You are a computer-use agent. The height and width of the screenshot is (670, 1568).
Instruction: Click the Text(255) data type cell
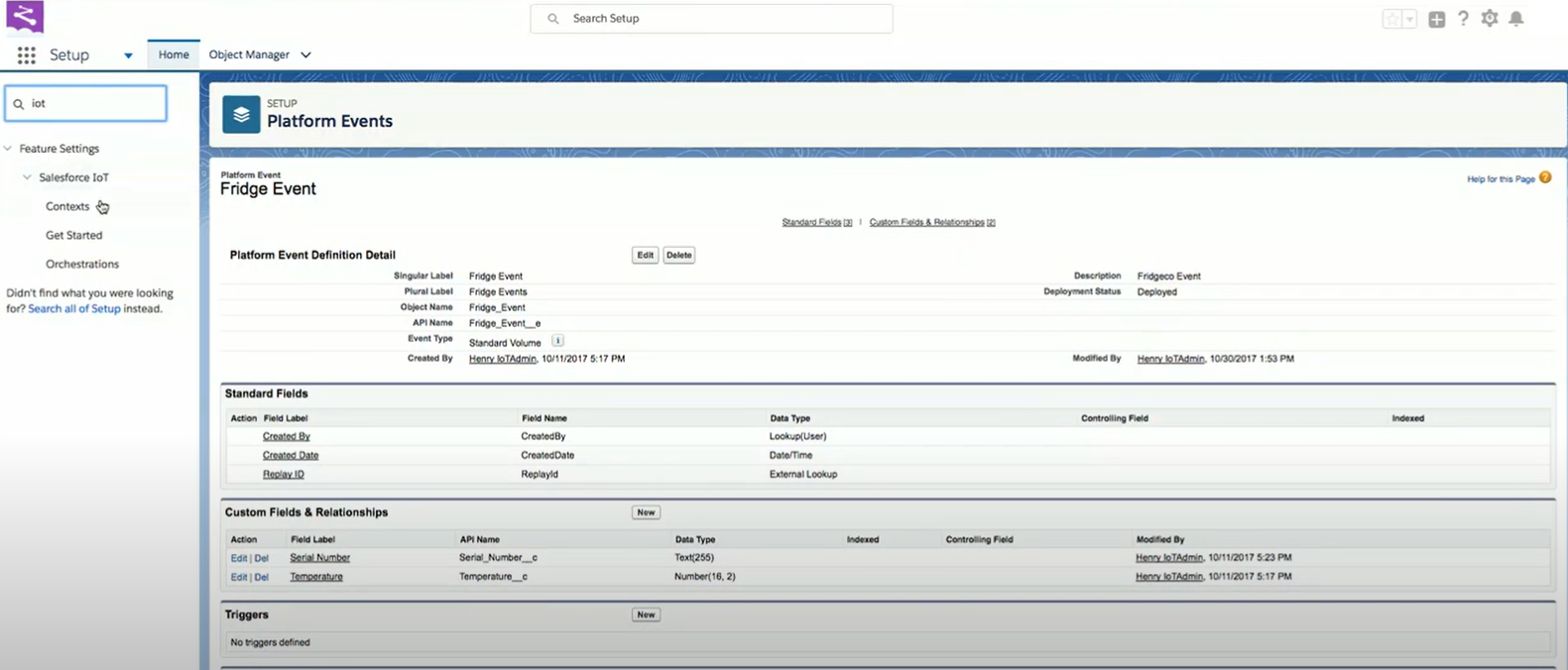(694, 558)
